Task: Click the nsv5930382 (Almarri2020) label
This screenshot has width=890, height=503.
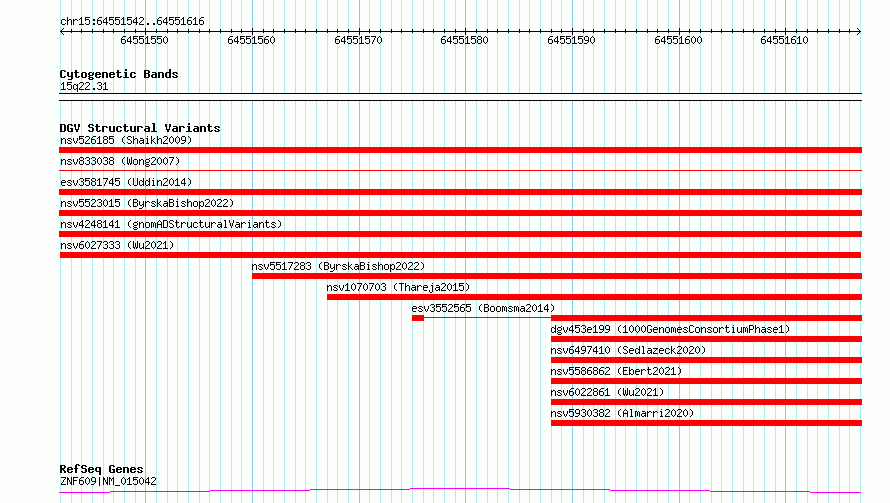Action: point(622,413)
